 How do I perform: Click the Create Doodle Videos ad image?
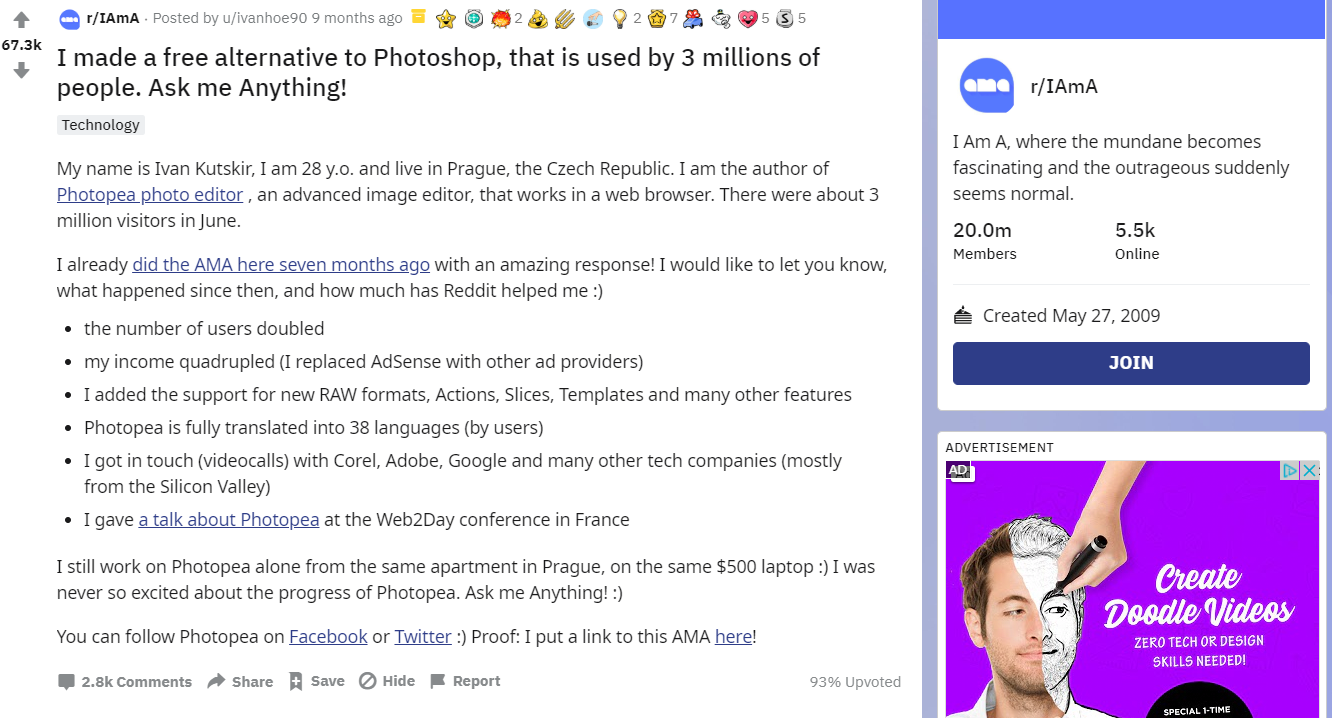click(1131, 600)
